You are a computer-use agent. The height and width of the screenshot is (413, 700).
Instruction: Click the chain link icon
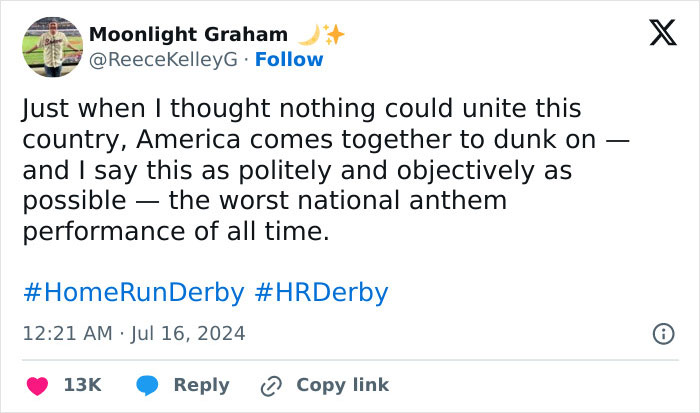(270, 385)
